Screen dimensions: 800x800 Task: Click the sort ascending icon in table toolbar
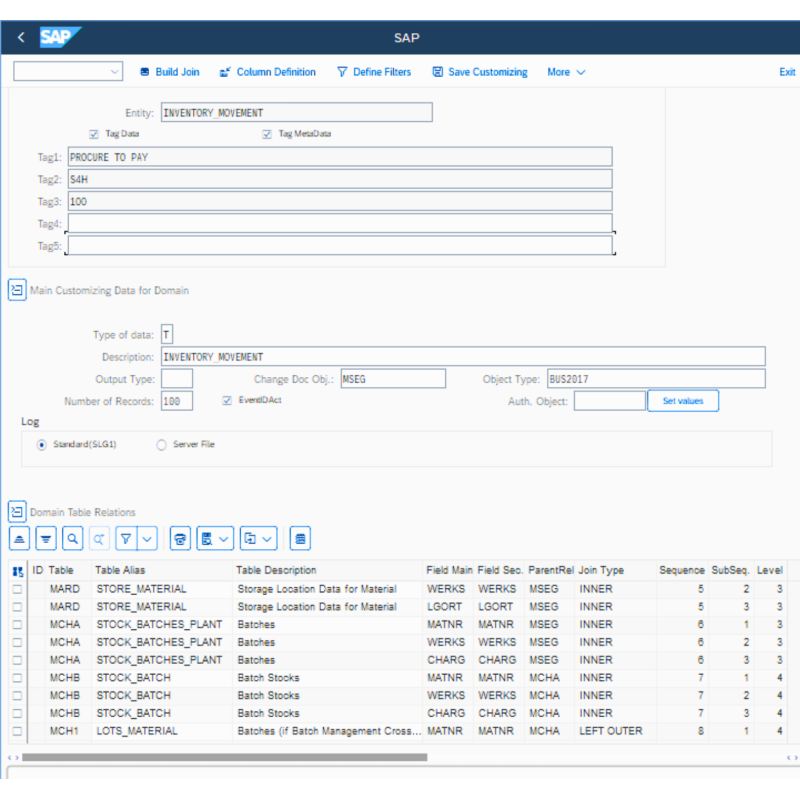coord(19,539)
